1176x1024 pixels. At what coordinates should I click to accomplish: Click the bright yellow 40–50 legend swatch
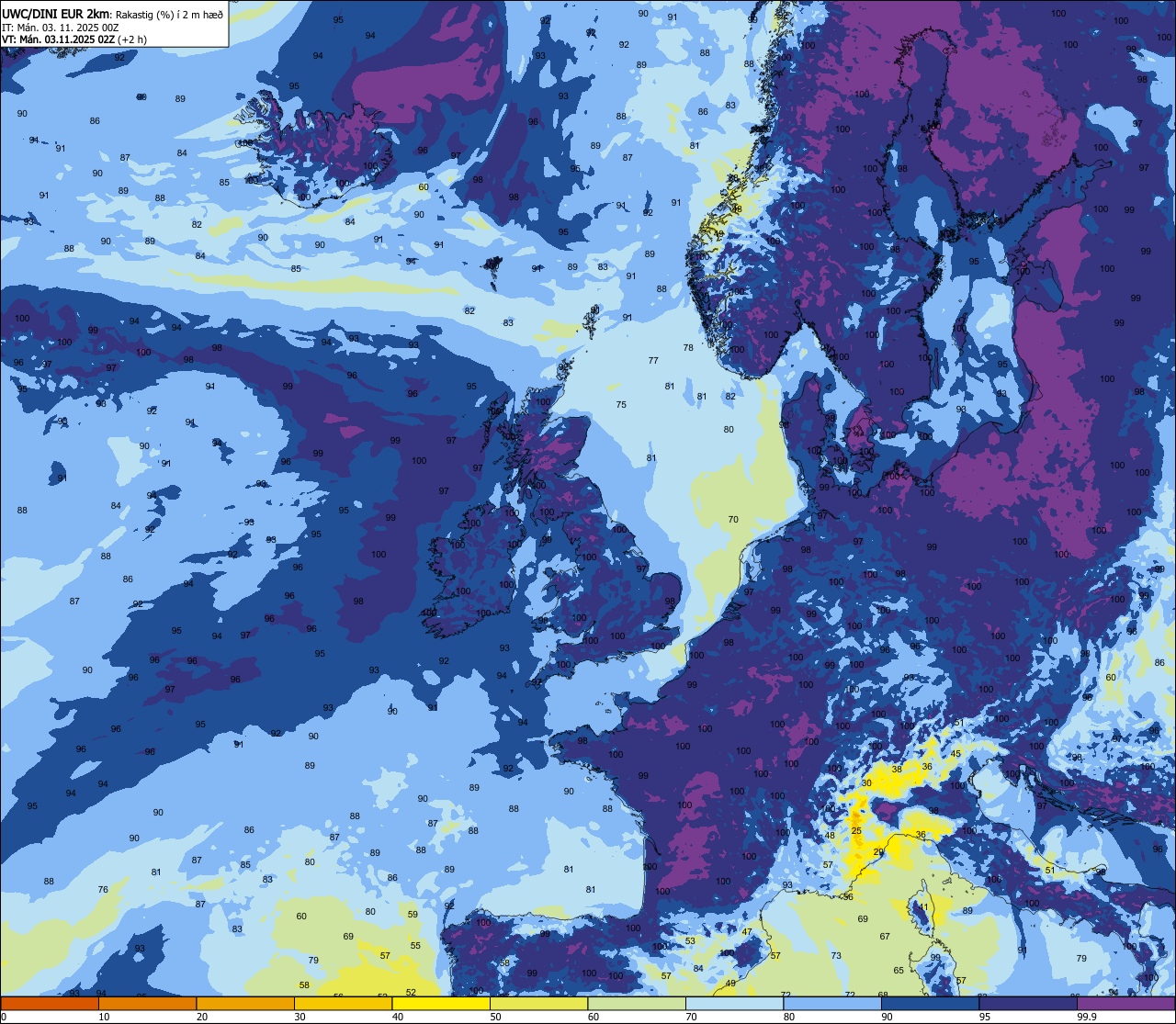(441, 1004)
